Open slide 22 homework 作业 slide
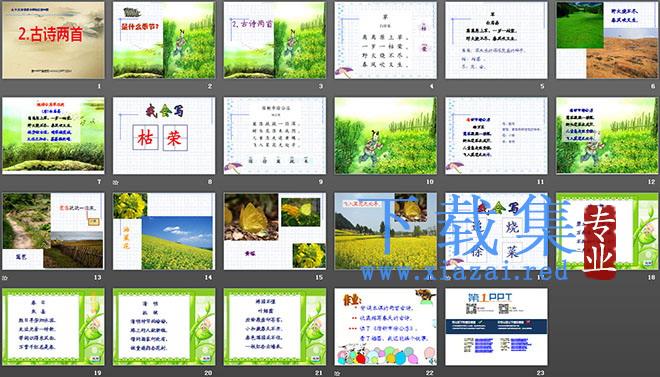 (x=386, y=327)
